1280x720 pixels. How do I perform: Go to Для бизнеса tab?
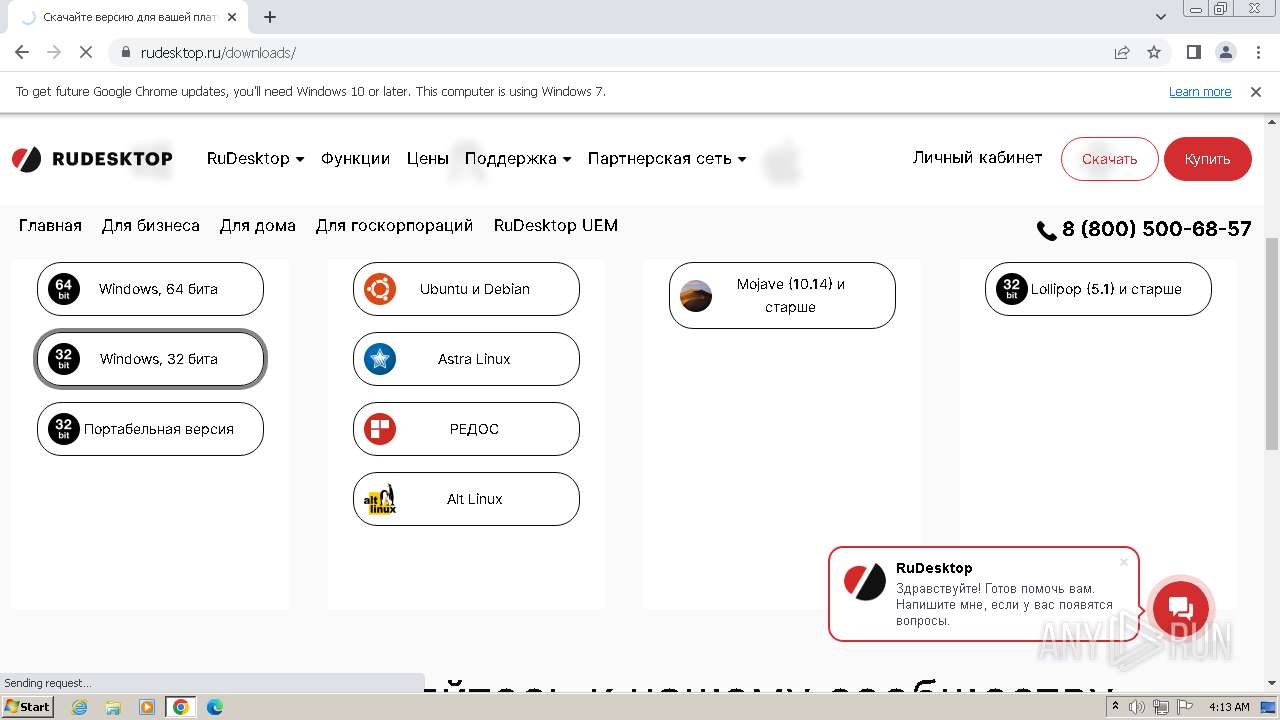[151, 226]
